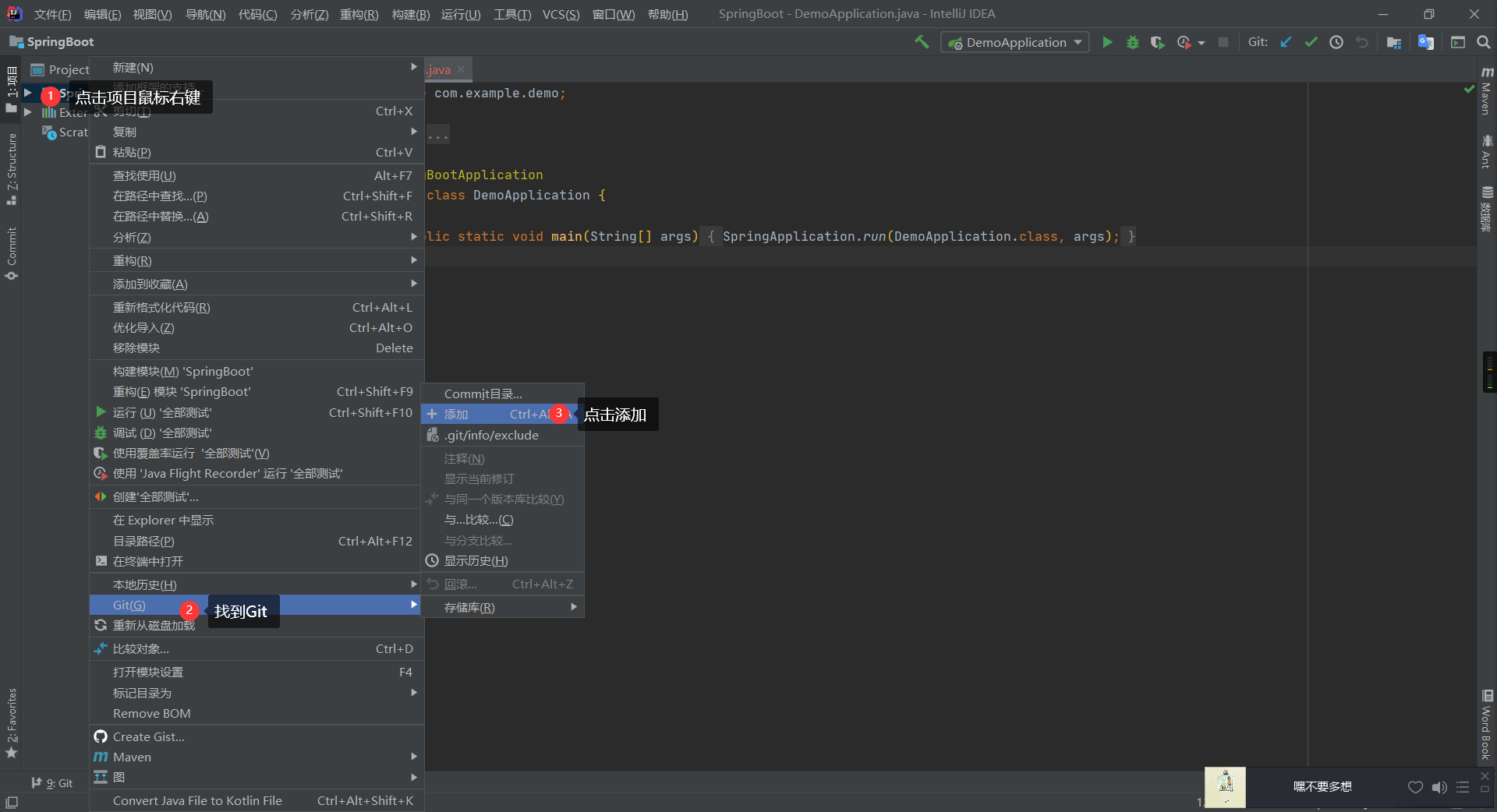
Task: Open the DemoApplication run configuration dropdown
Action: [x=1015, y=42]
